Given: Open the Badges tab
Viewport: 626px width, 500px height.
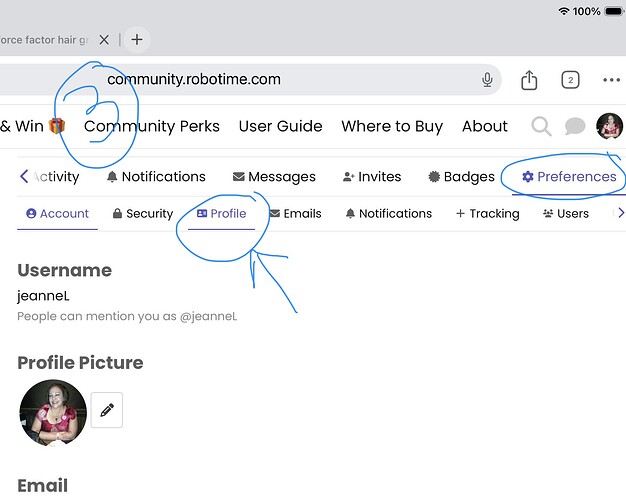Looking at the screenshot, I should (462, 177).
